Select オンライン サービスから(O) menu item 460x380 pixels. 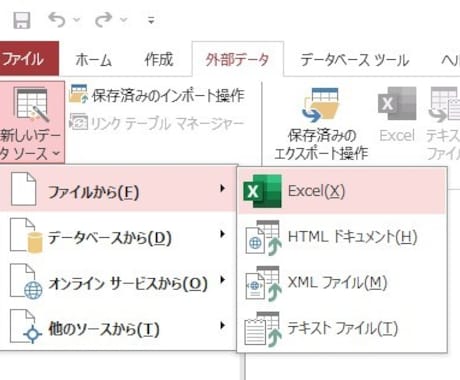118,282
